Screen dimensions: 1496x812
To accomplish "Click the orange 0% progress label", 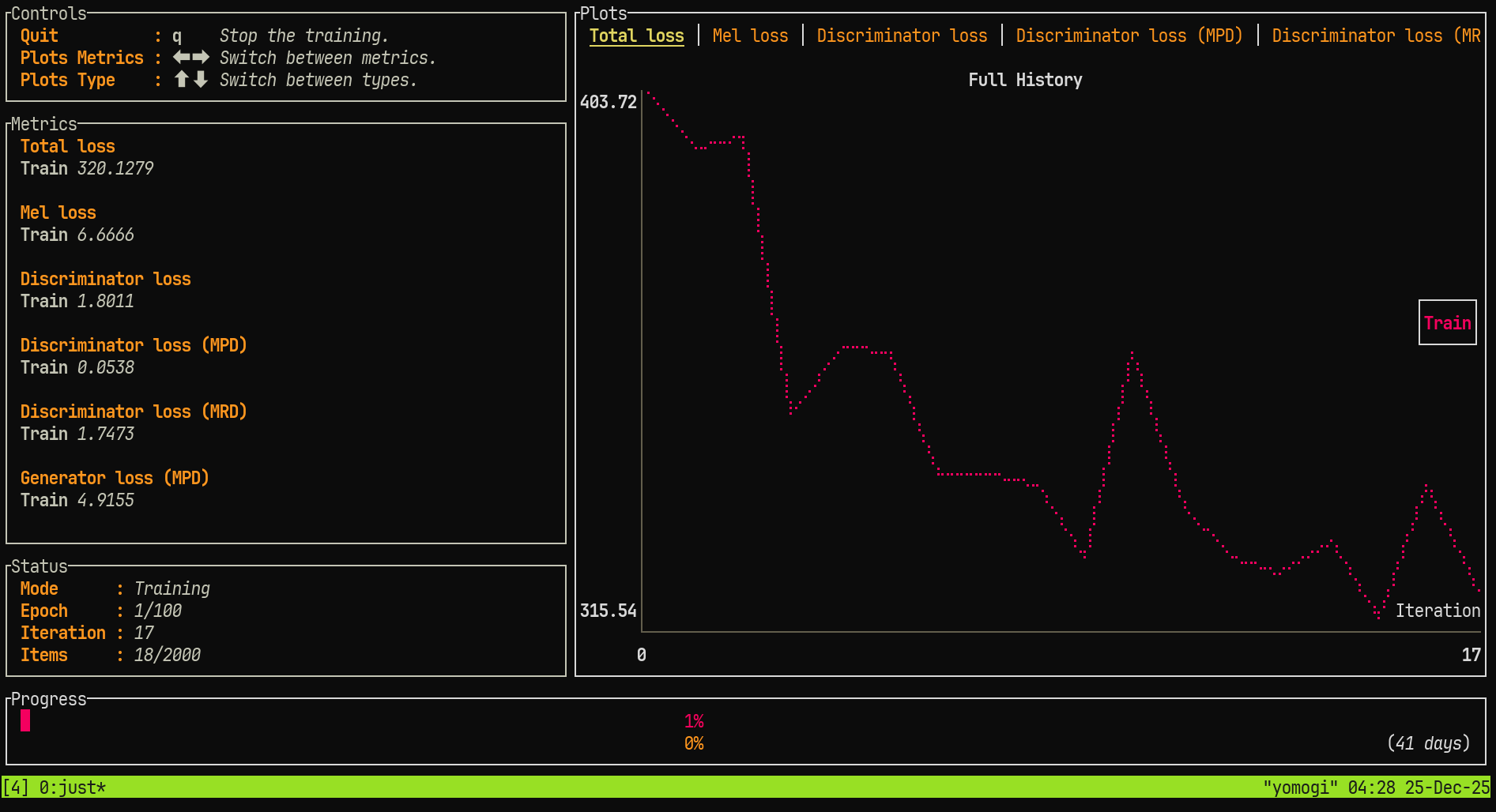I will click(x=694, y=743).
